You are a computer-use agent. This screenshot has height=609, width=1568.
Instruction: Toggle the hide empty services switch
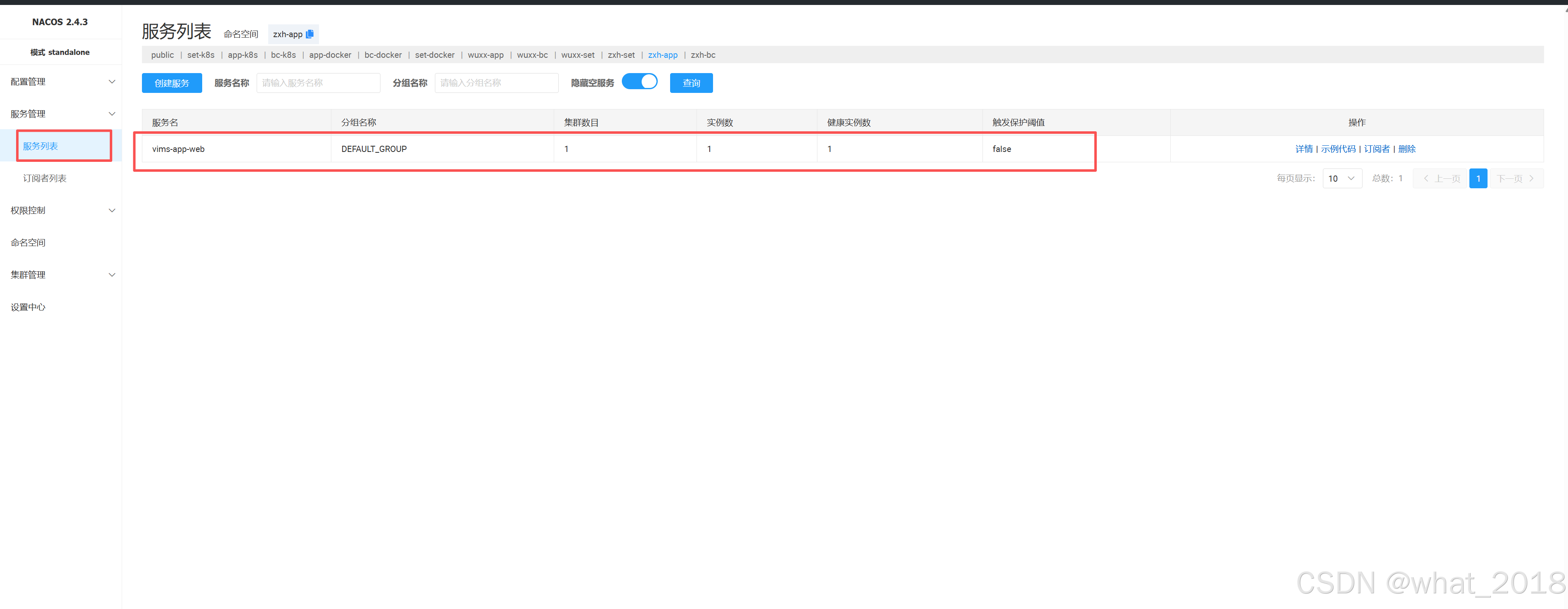click(x=639, y=82)
